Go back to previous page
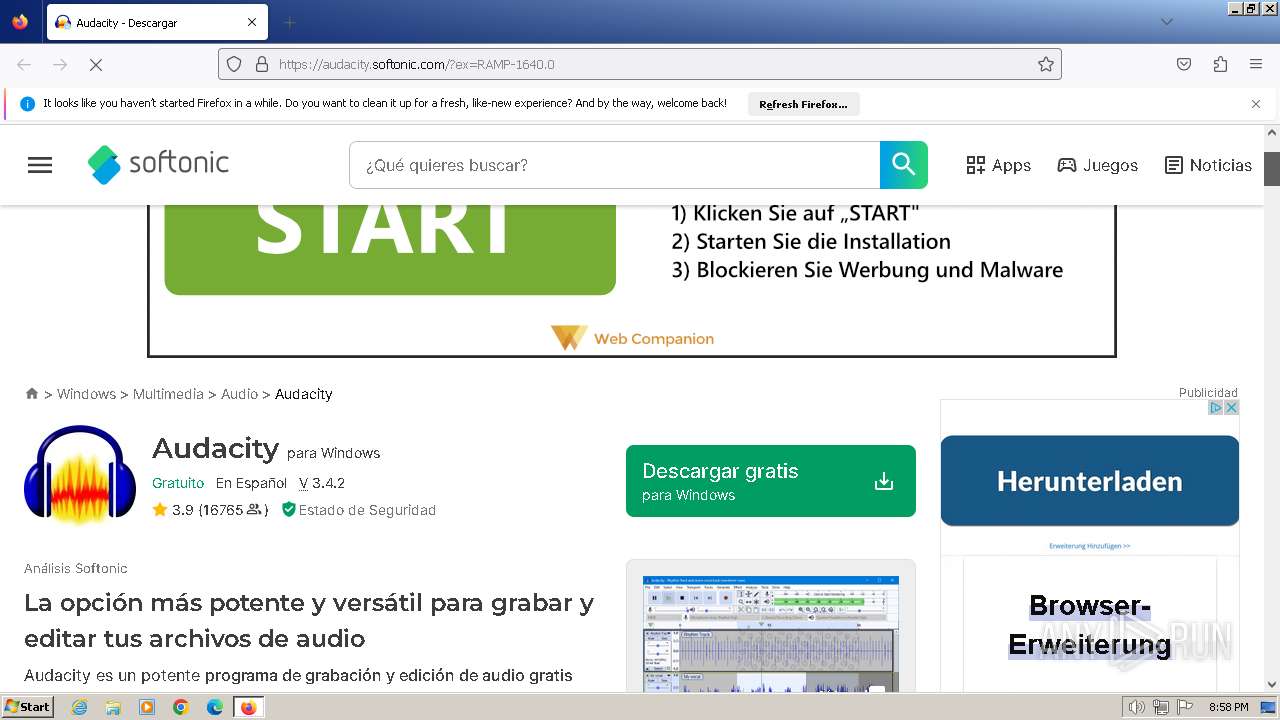Viewport: 1280px width, 720px height. tap(24, 64)
